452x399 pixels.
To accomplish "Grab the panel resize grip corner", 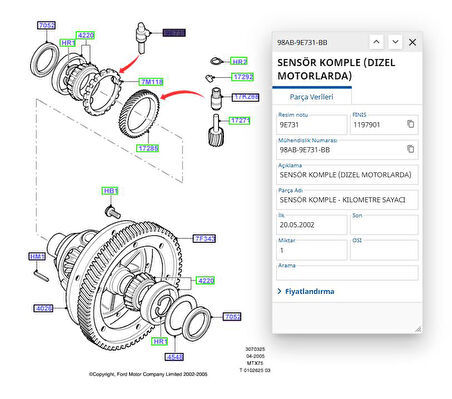I will pos(418,329).
